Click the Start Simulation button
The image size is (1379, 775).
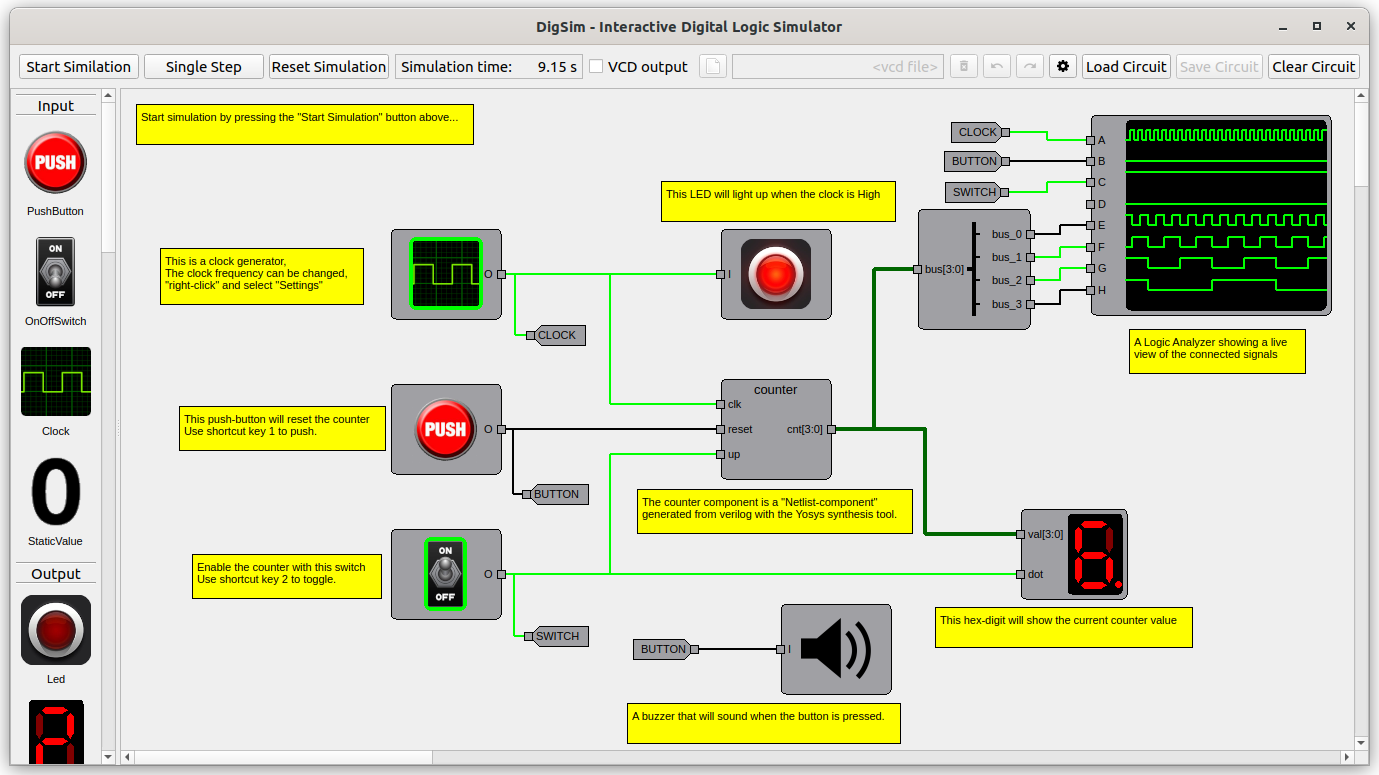coord(78,66)
